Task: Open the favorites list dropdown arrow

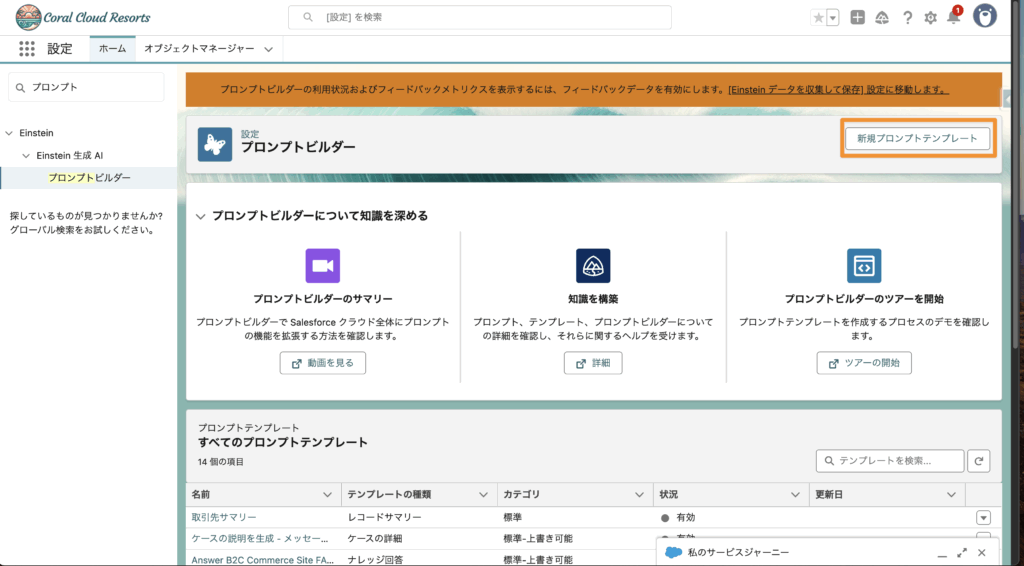Action: 833,18
